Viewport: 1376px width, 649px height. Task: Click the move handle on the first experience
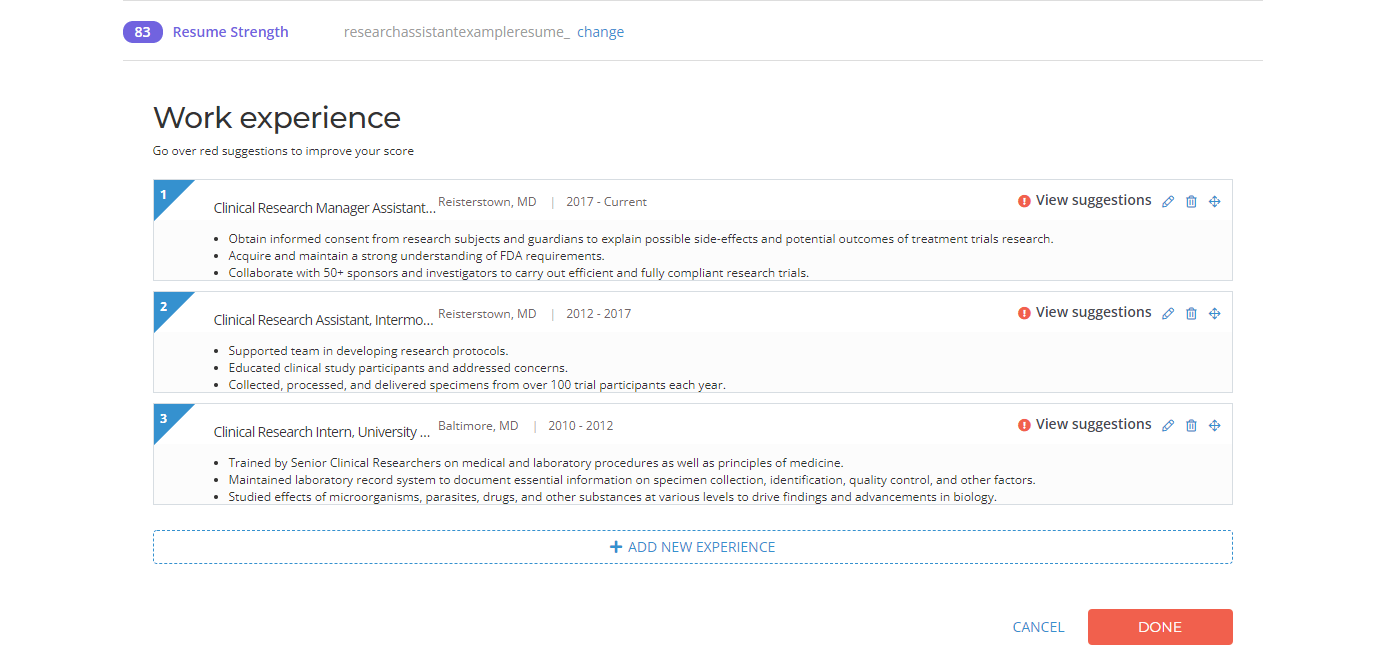1215,202
